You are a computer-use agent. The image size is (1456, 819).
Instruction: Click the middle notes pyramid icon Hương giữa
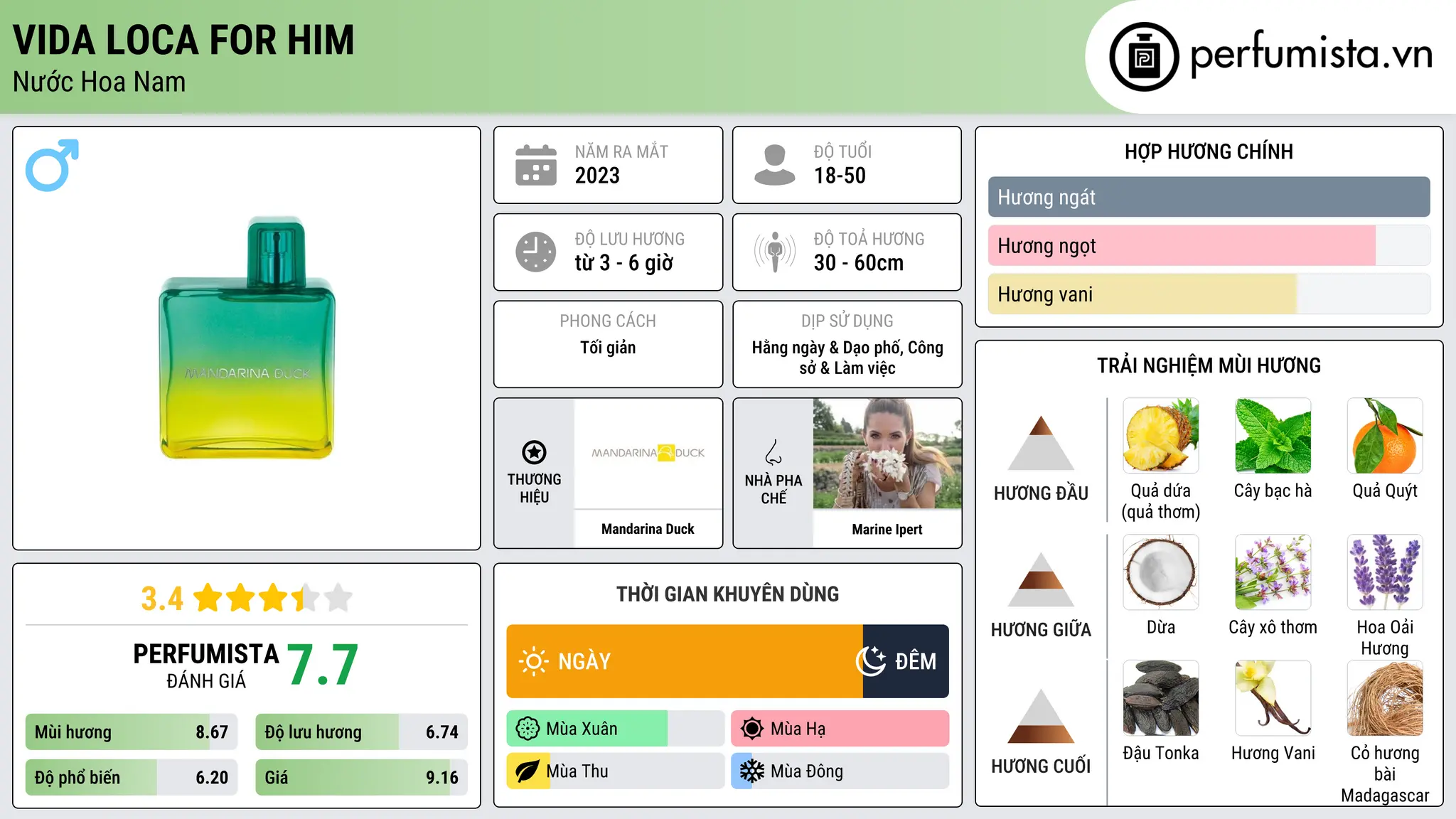point(1041,579)
